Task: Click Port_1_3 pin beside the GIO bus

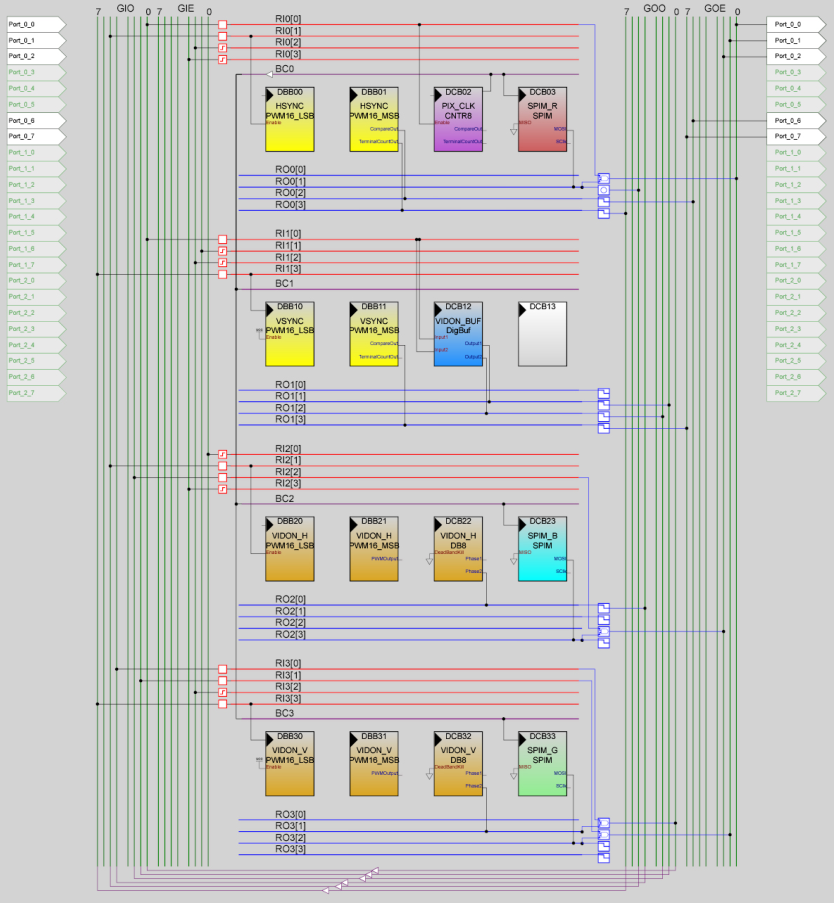Action: (36, 200)
